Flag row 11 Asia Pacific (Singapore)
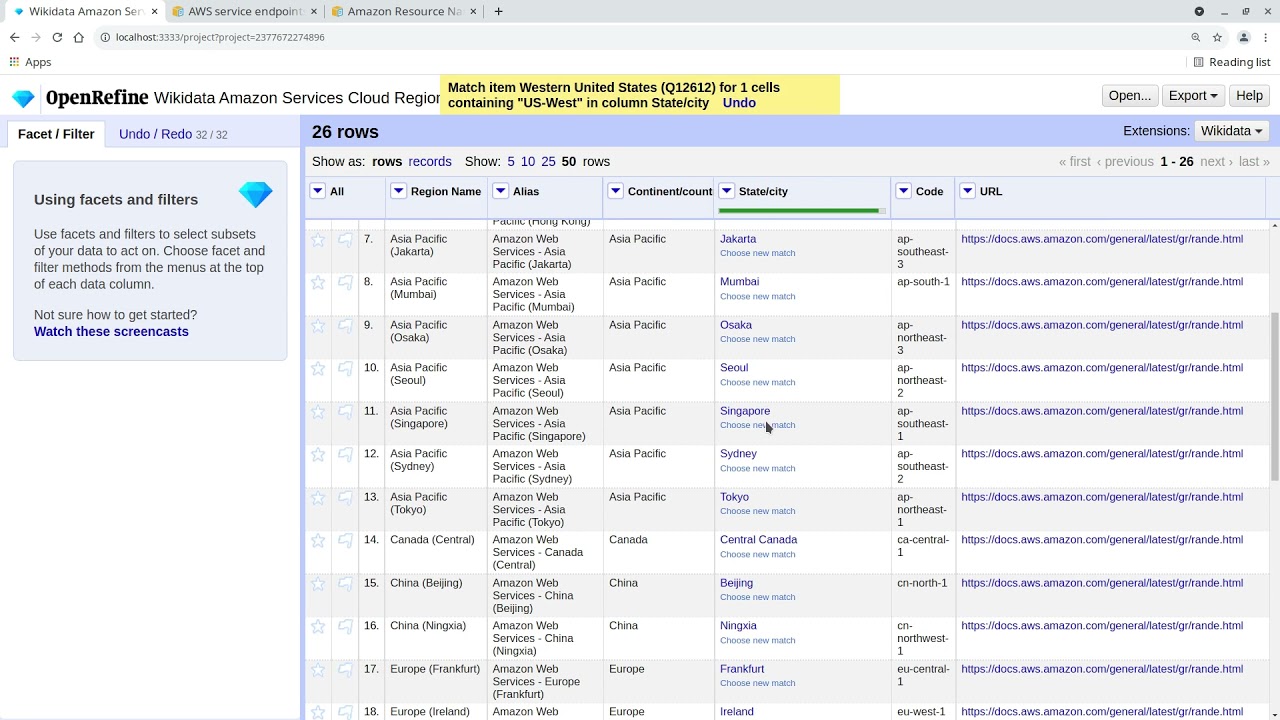The height and width of the screenshot is (720, 1280). click(345, 412)
